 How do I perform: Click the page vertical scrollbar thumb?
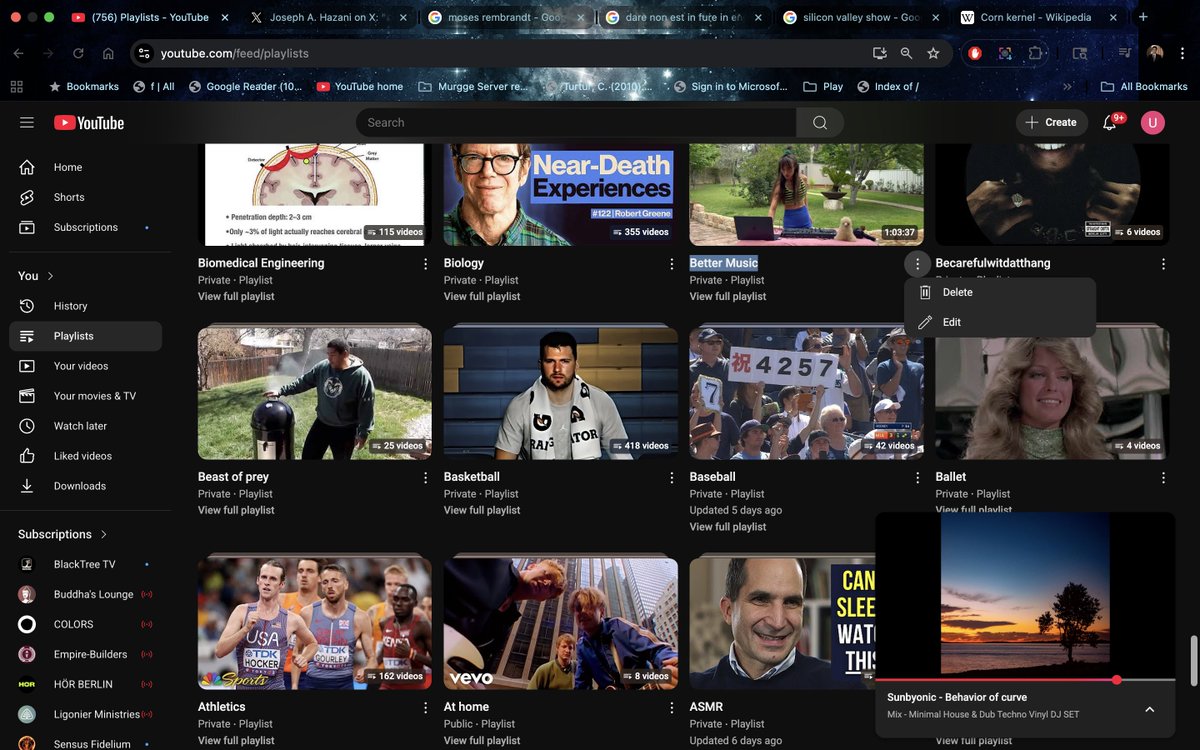(1192, 661)
